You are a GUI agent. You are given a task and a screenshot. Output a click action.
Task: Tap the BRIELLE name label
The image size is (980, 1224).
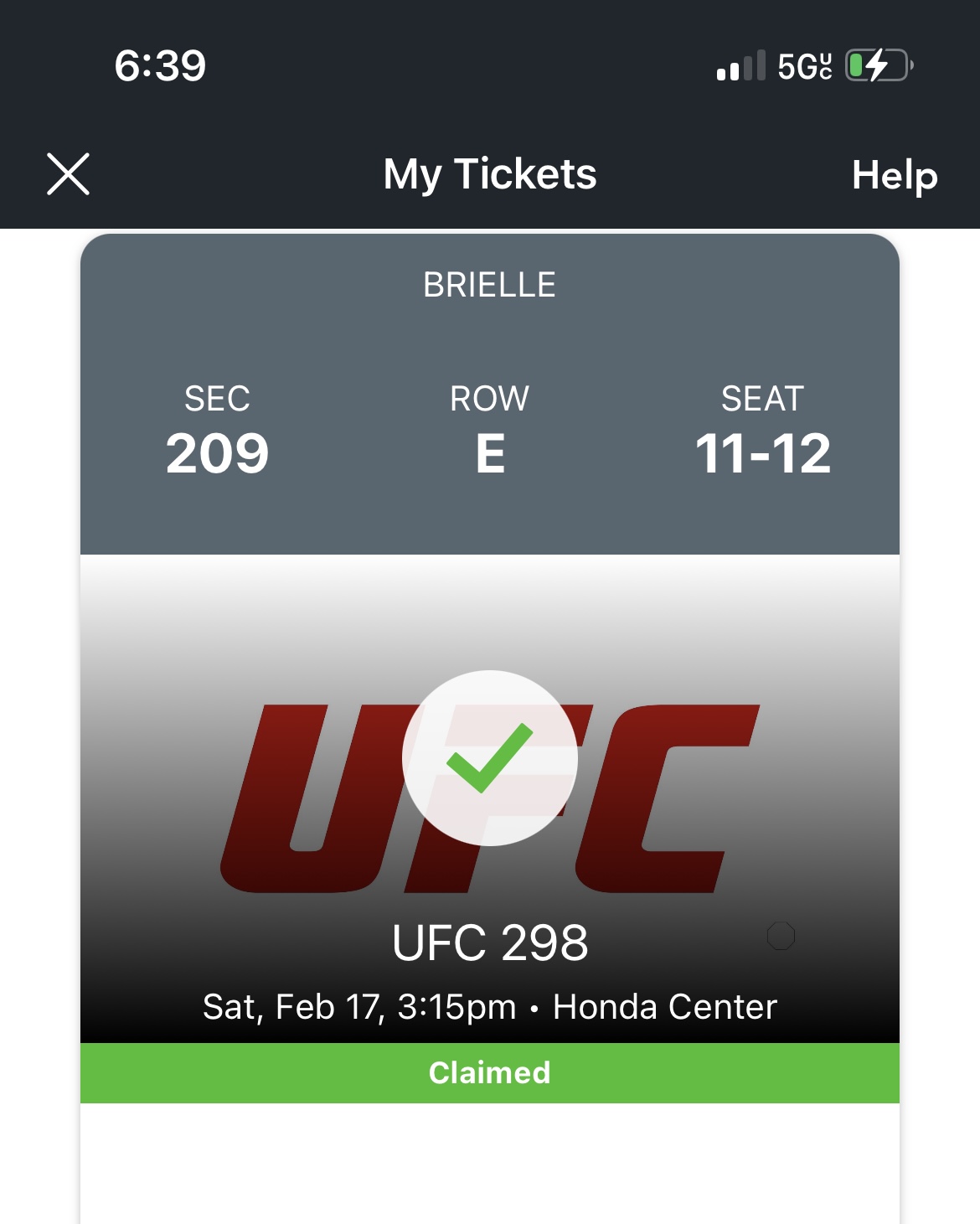[x=490, y=285]
